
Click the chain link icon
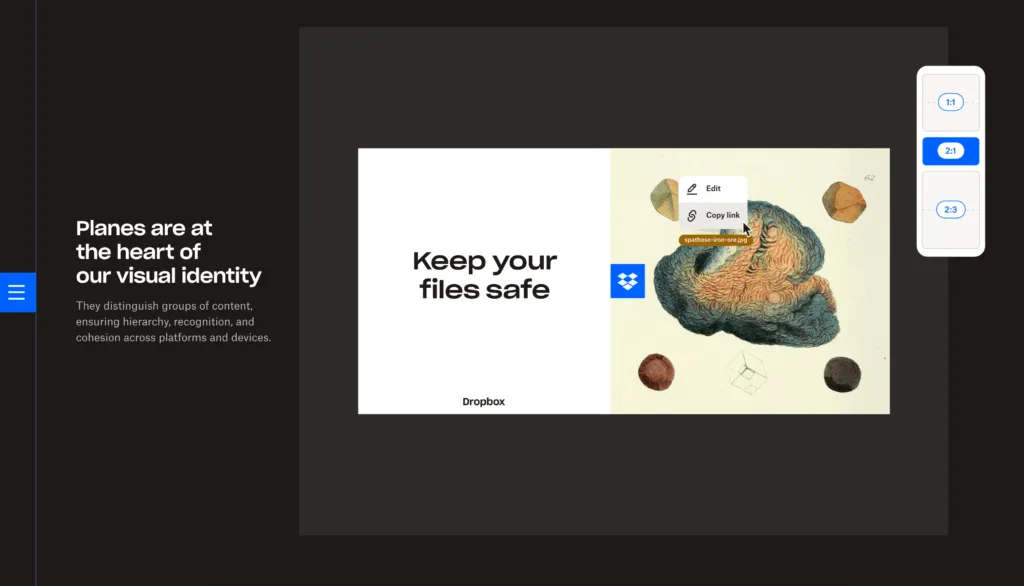tap(692, 216)
